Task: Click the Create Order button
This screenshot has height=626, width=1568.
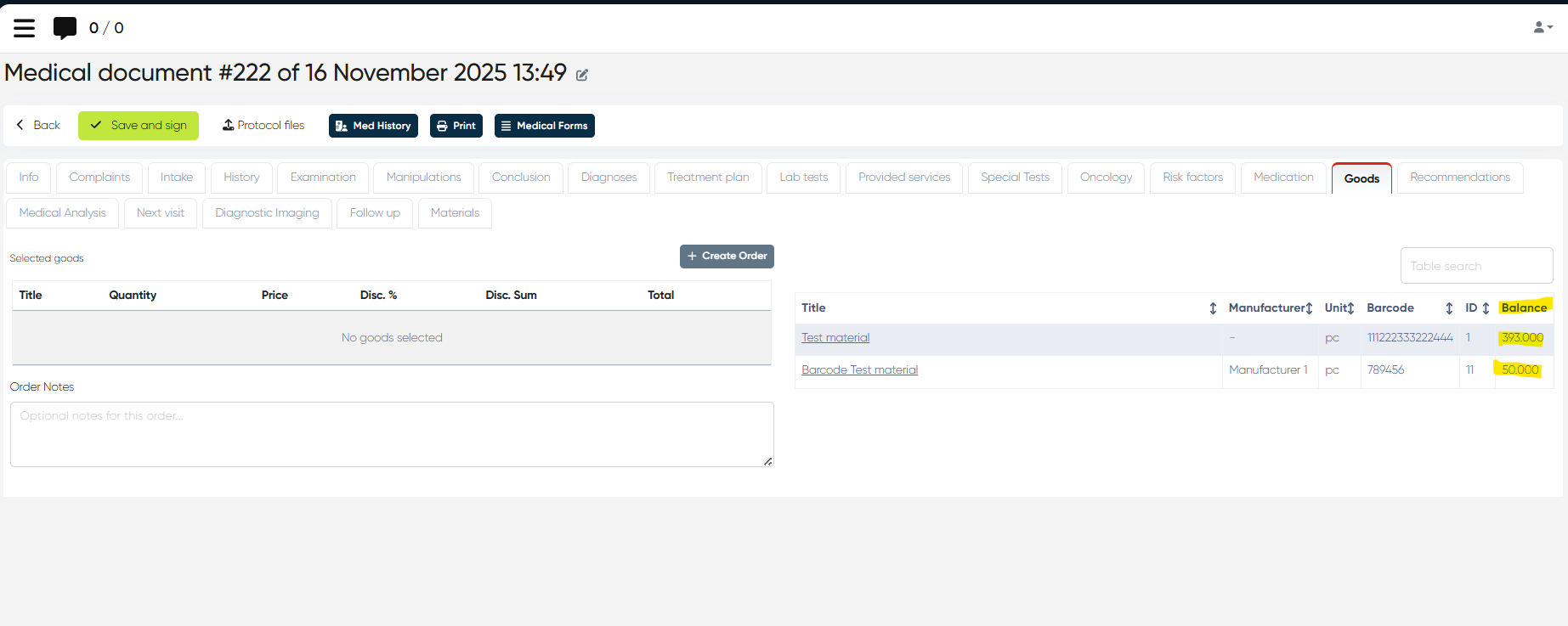Action: pos(727,256)
